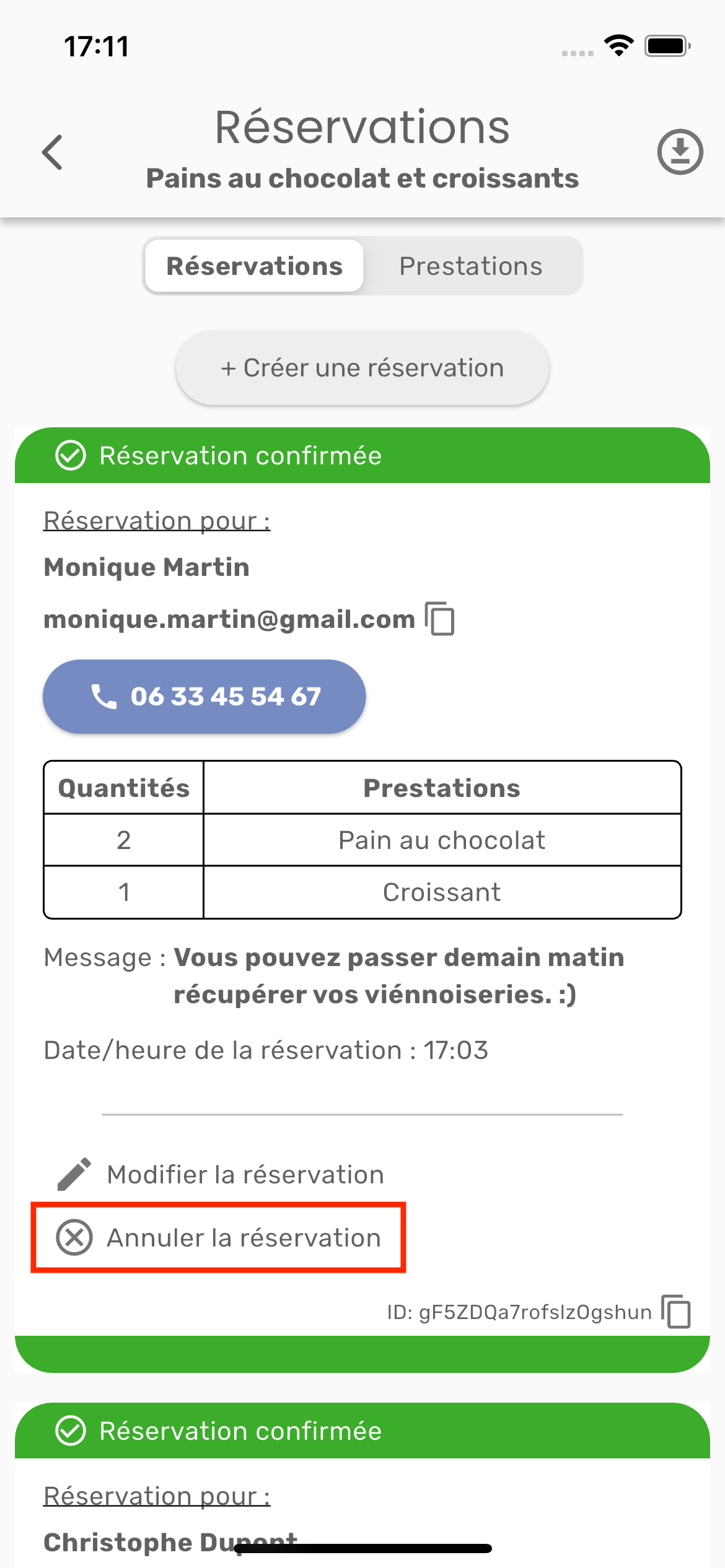The width and height of the screenshot is (725, 1568).
Task: Choose Annuler la réservation
Action: click(x=244, y=1237)
